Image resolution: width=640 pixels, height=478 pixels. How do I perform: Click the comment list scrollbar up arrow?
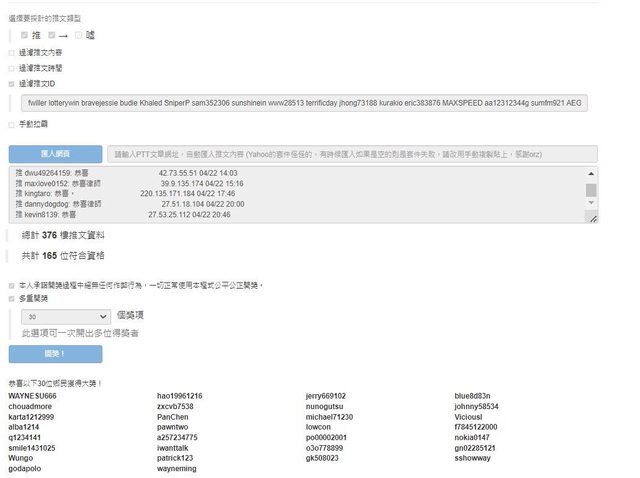tap(591, 174)
